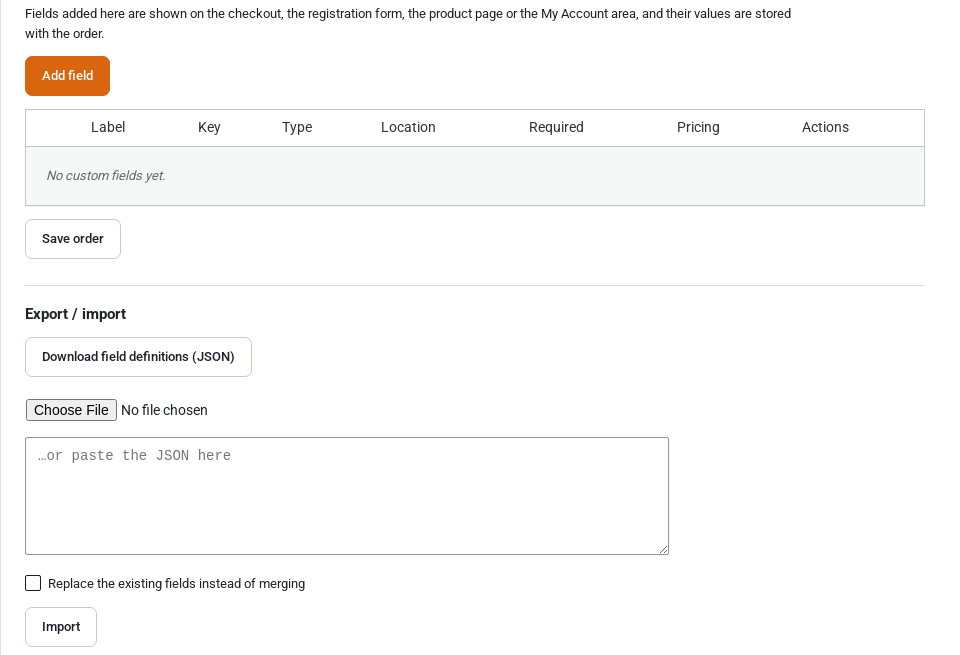The height and width of the screenshot is (655, 960).
Task: Click the 'Replace the existing fields instead of merging' label
Action: (x=176, y=584)
